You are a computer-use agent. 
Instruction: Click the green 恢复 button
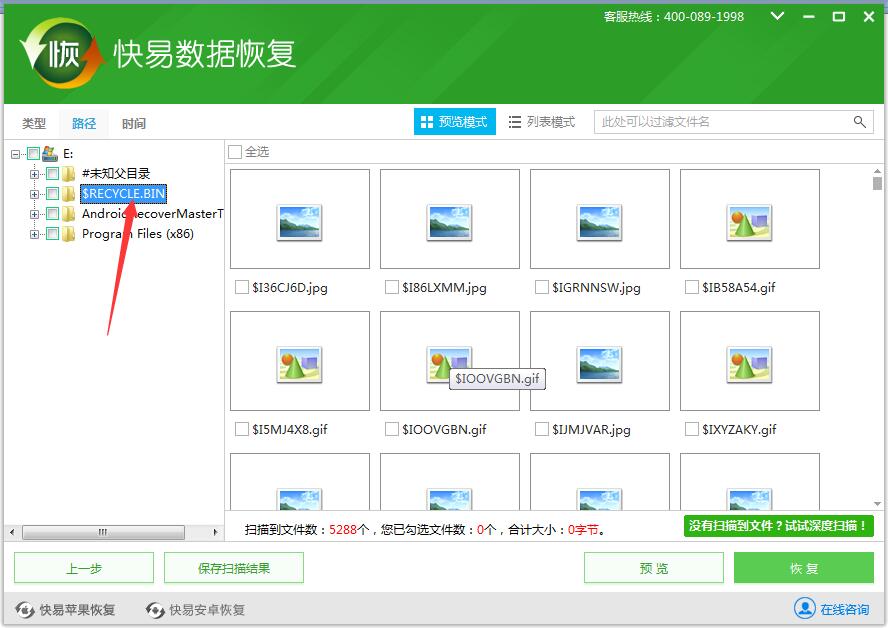tap(804, 567)
